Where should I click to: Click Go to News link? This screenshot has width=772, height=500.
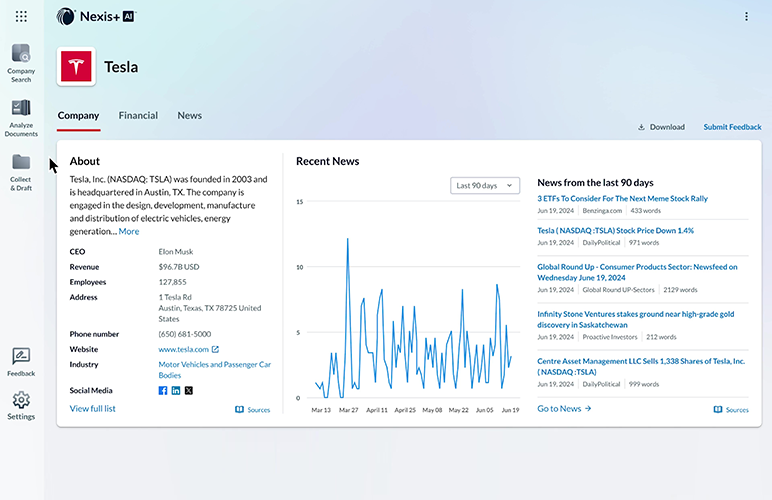pyautogui.click(x=564, y=408)
